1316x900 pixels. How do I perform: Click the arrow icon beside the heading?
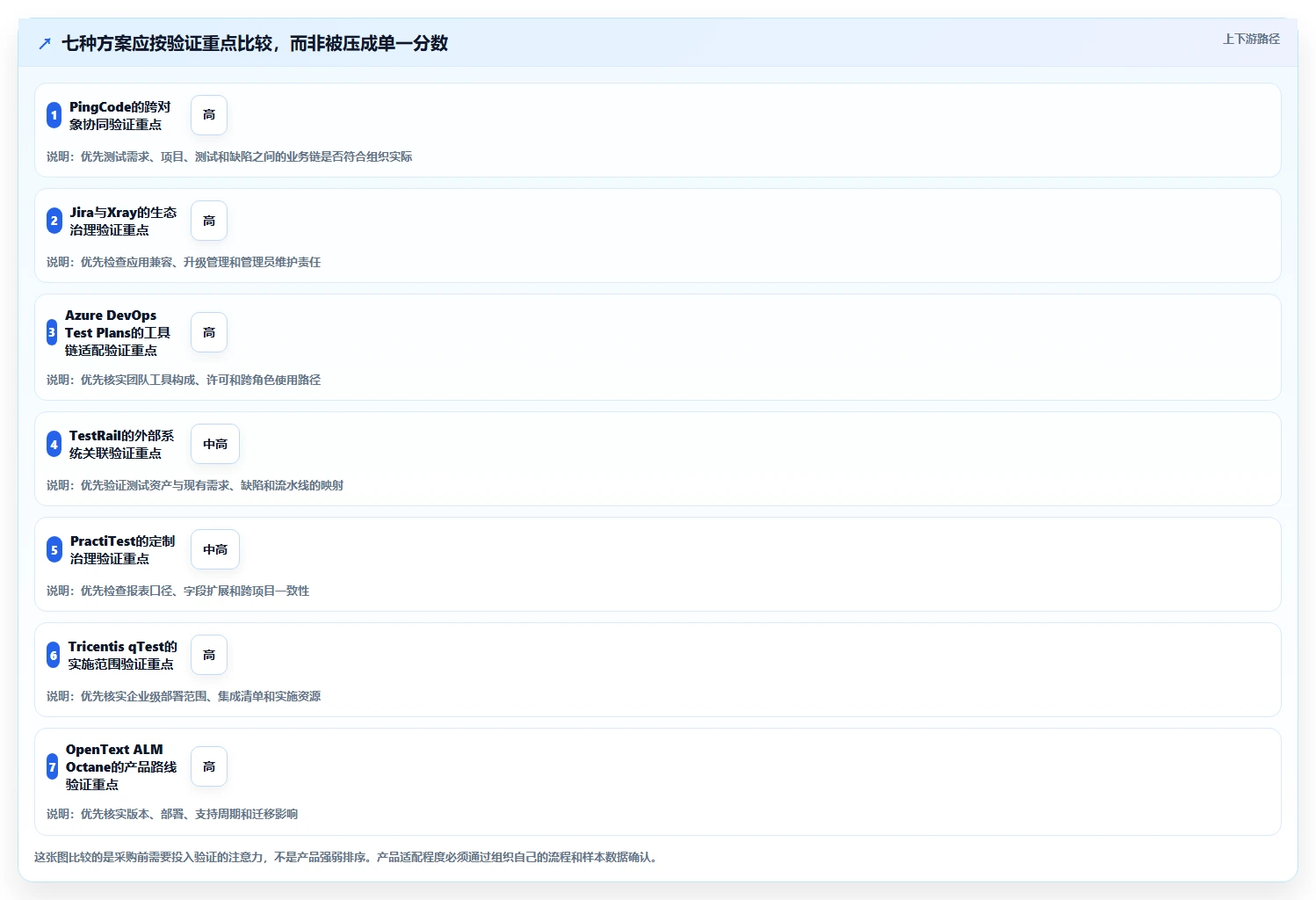pyautogui.click(x=45, y=43)
